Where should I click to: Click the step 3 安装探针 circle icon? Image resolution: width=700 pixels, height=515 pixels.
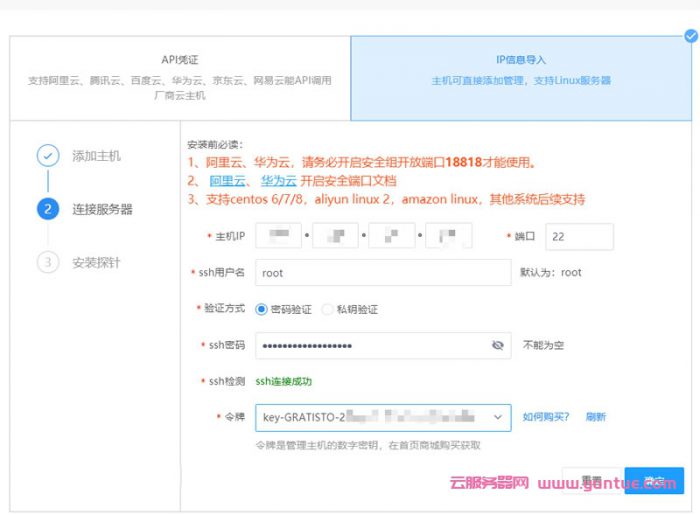47,262
